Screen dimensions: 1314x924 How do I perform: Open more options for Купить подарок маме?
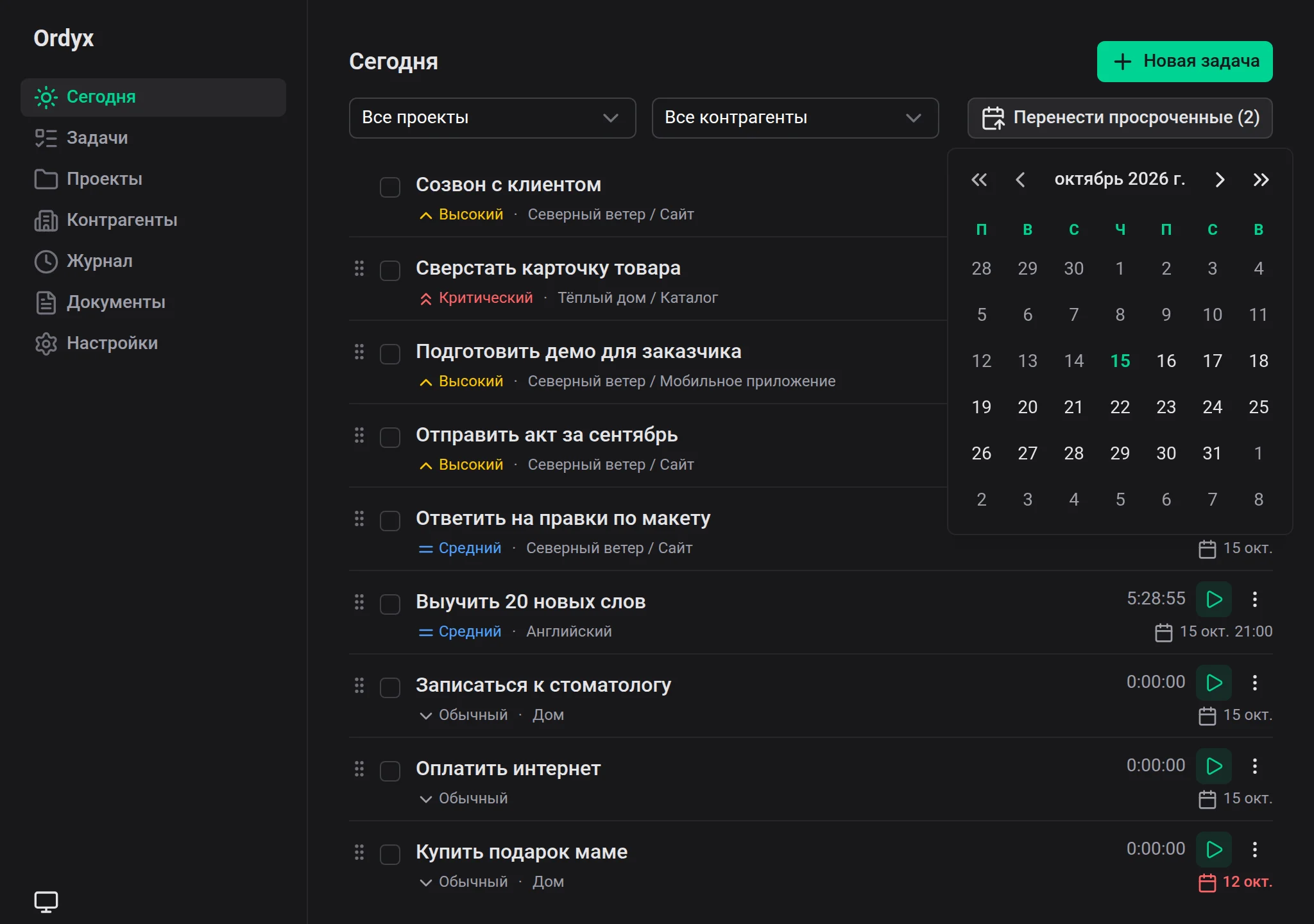tap(1255, 850)
